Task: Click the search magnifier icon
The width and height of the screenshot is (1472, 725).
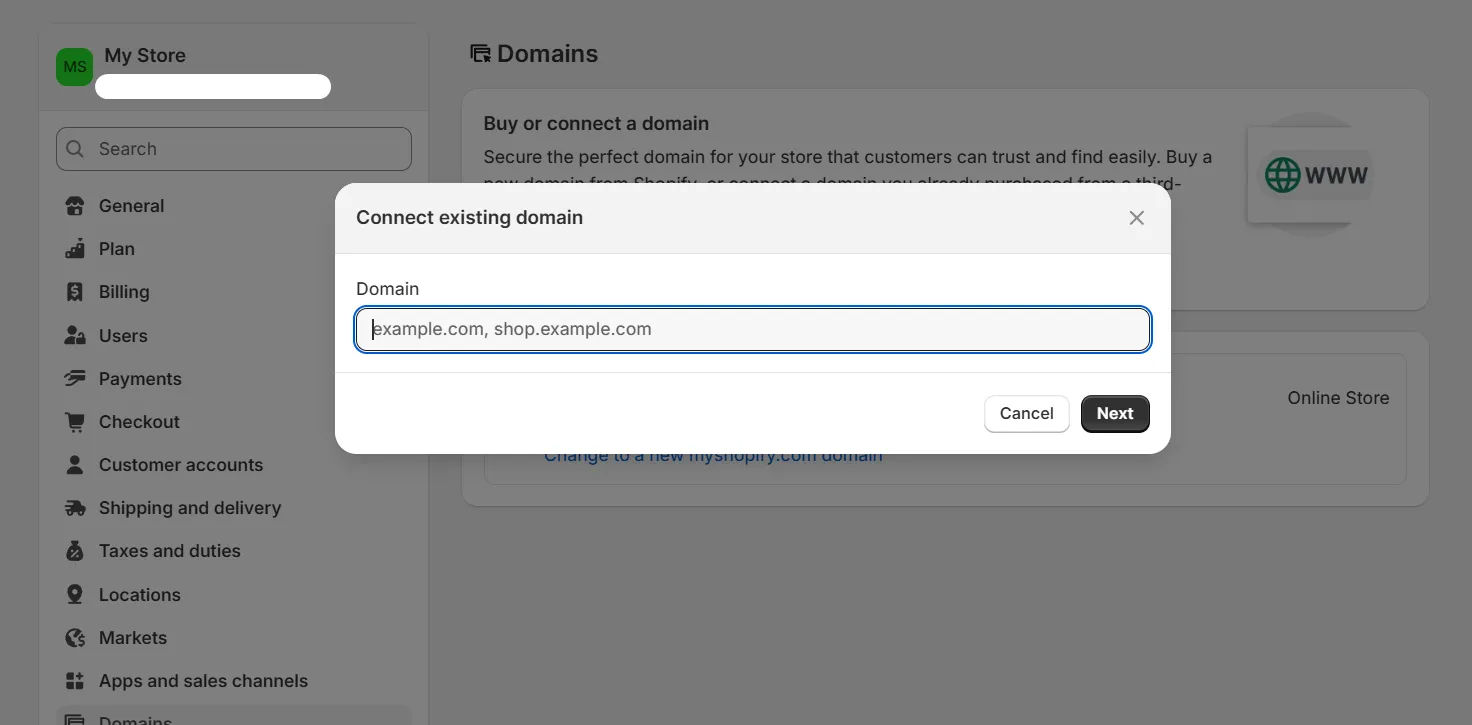Action: click(75, 149)
